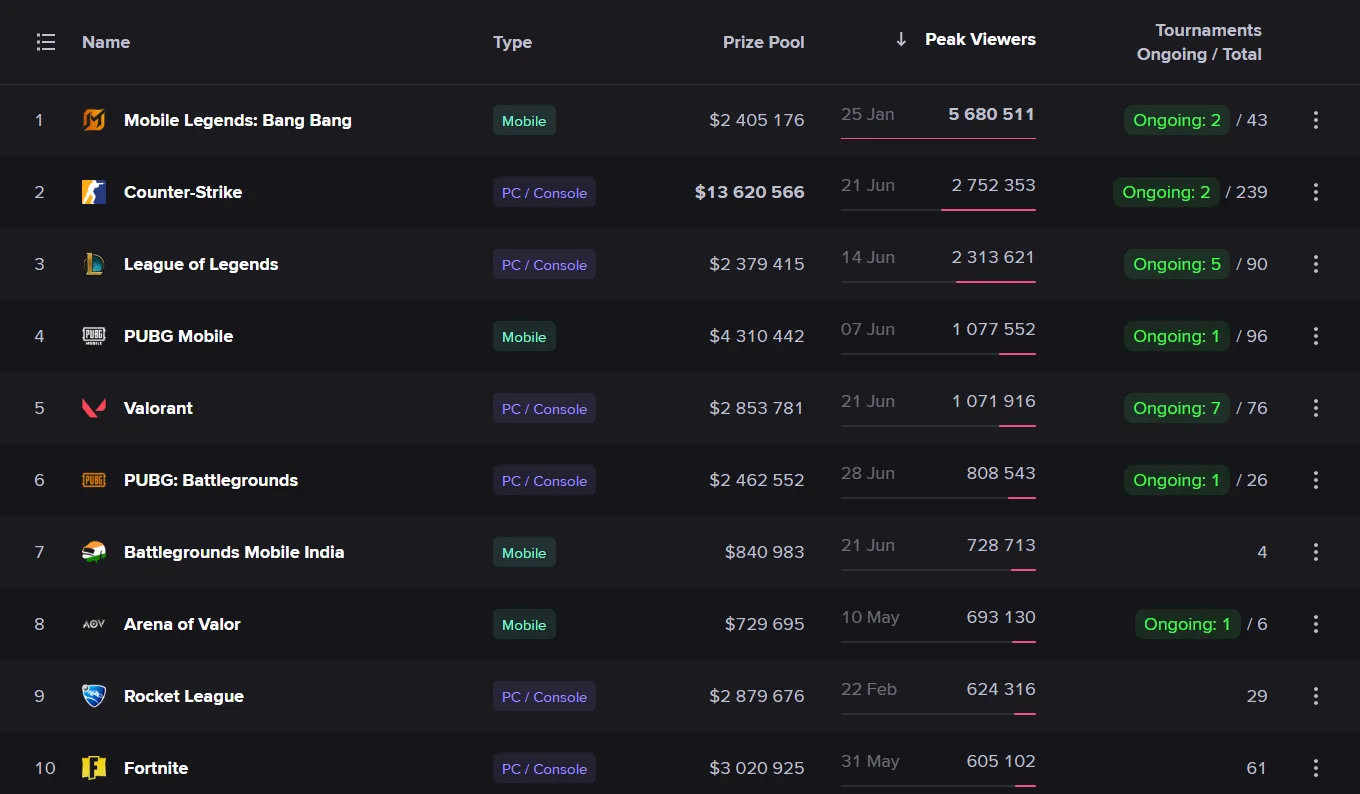Click the Battlegrounds Mobile India logo
This screenshot has width=1360, height=794.
point(94,552)
